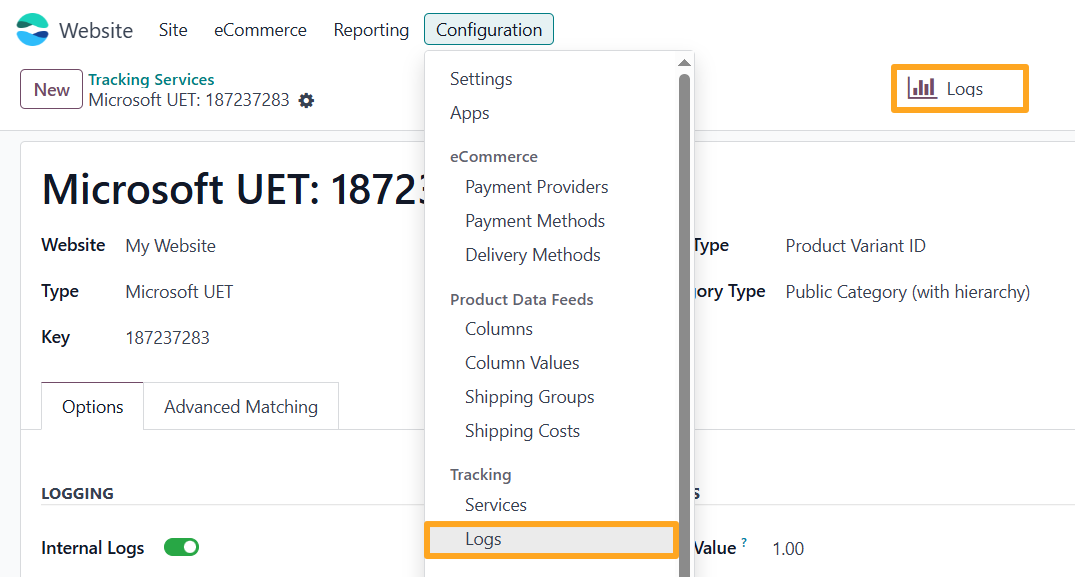Click the Key field value 187237283
The height and width of the screenshot is (577, 1075).
pos(167,337)
